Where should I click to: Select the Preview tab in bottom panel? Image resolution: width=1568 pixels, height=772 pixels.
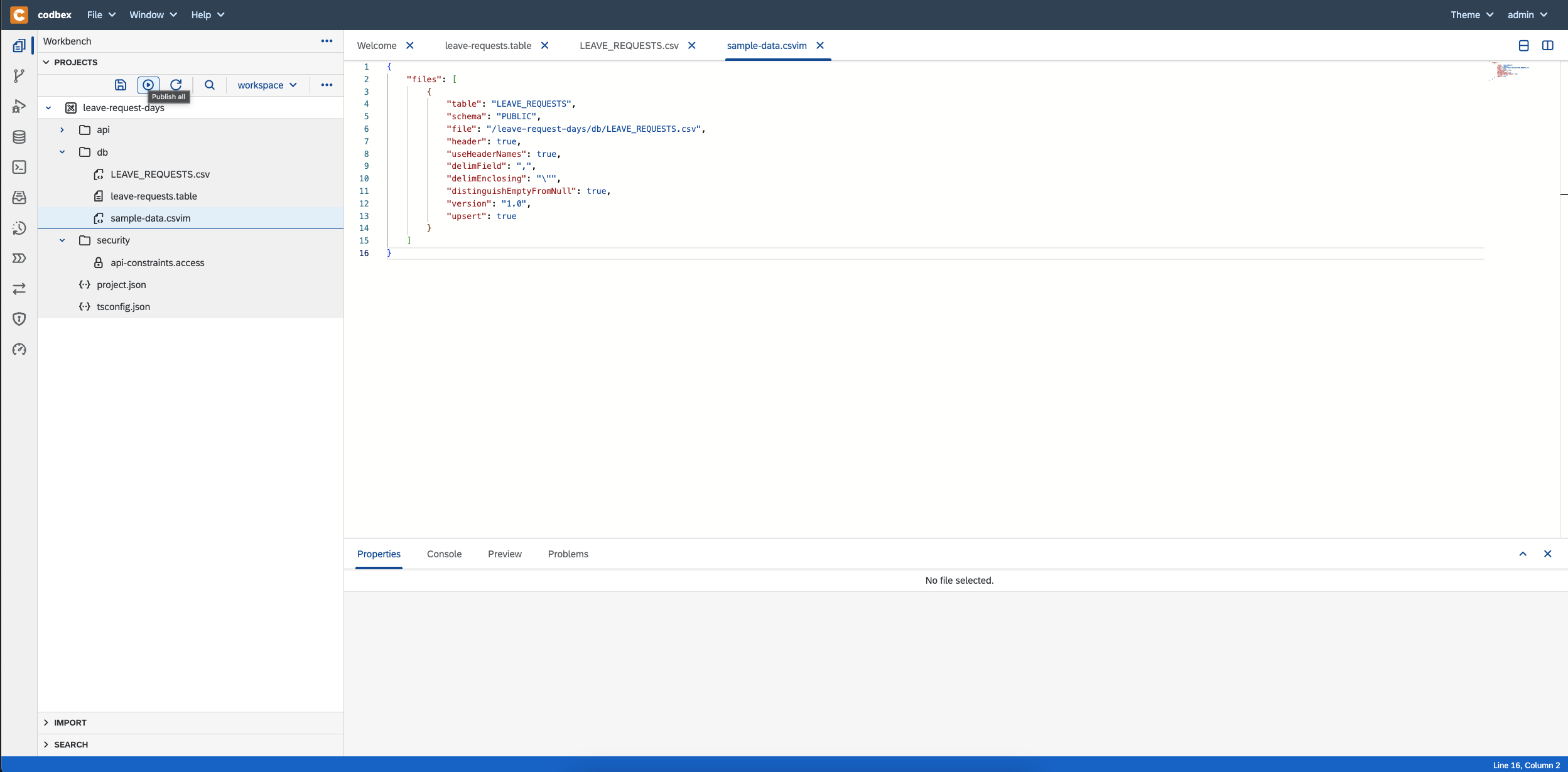point(505,554)
